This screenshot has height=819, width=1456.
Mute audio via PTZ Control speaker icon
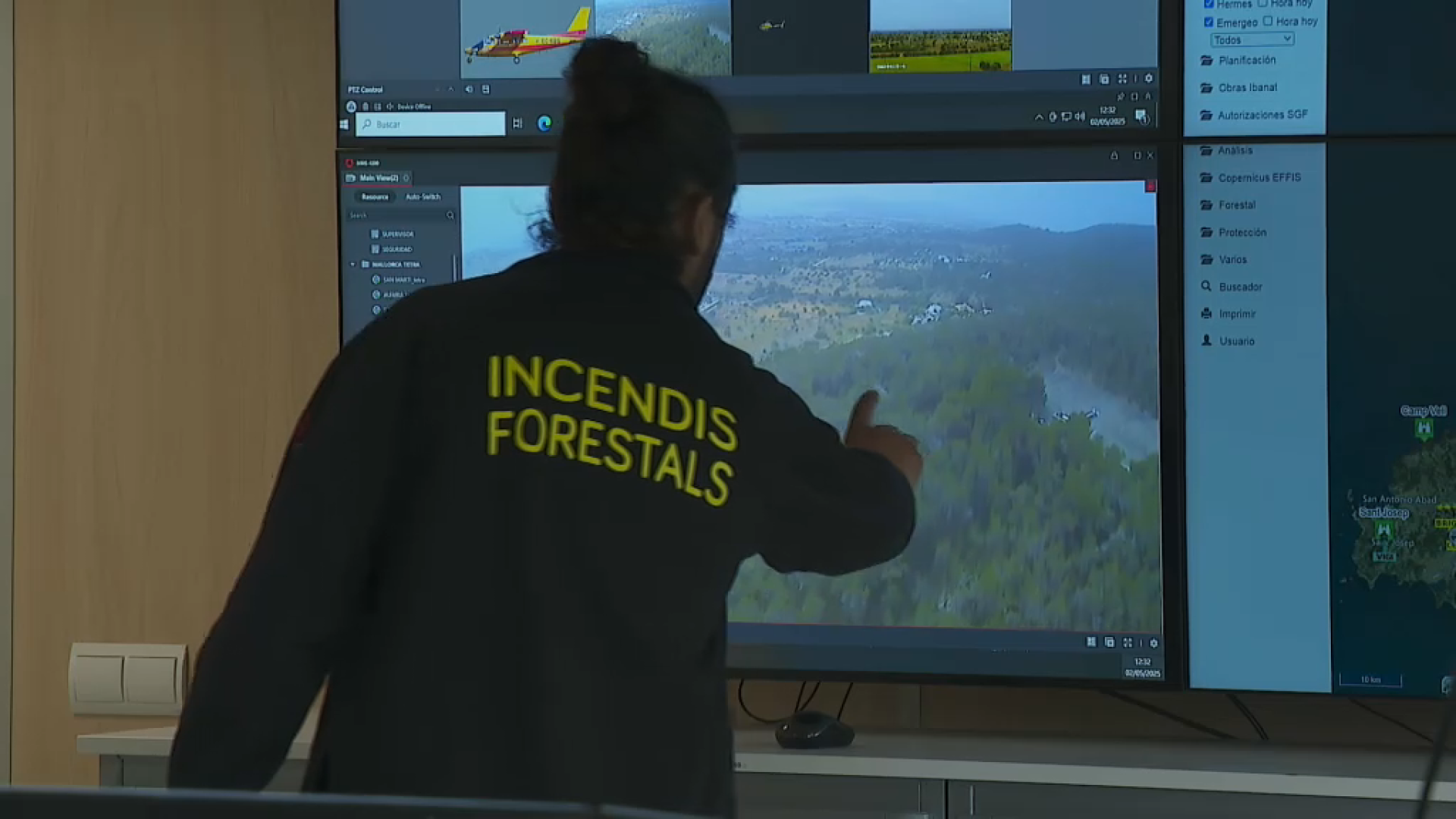(x=469, y=89)
